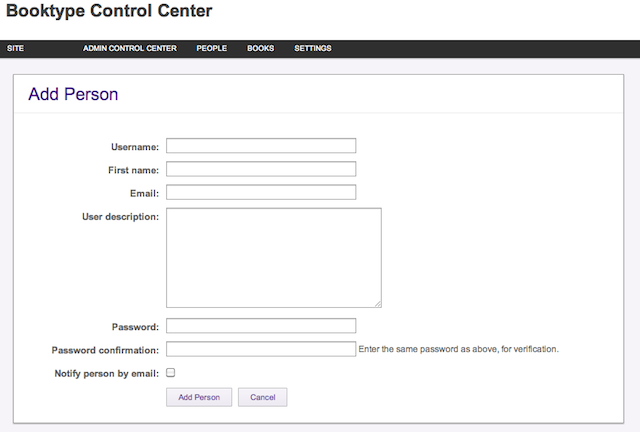The height and width of the screenshot is (432, 640).
Task: Click the 'Password confirmation:' label text
Action: point(105,350)
